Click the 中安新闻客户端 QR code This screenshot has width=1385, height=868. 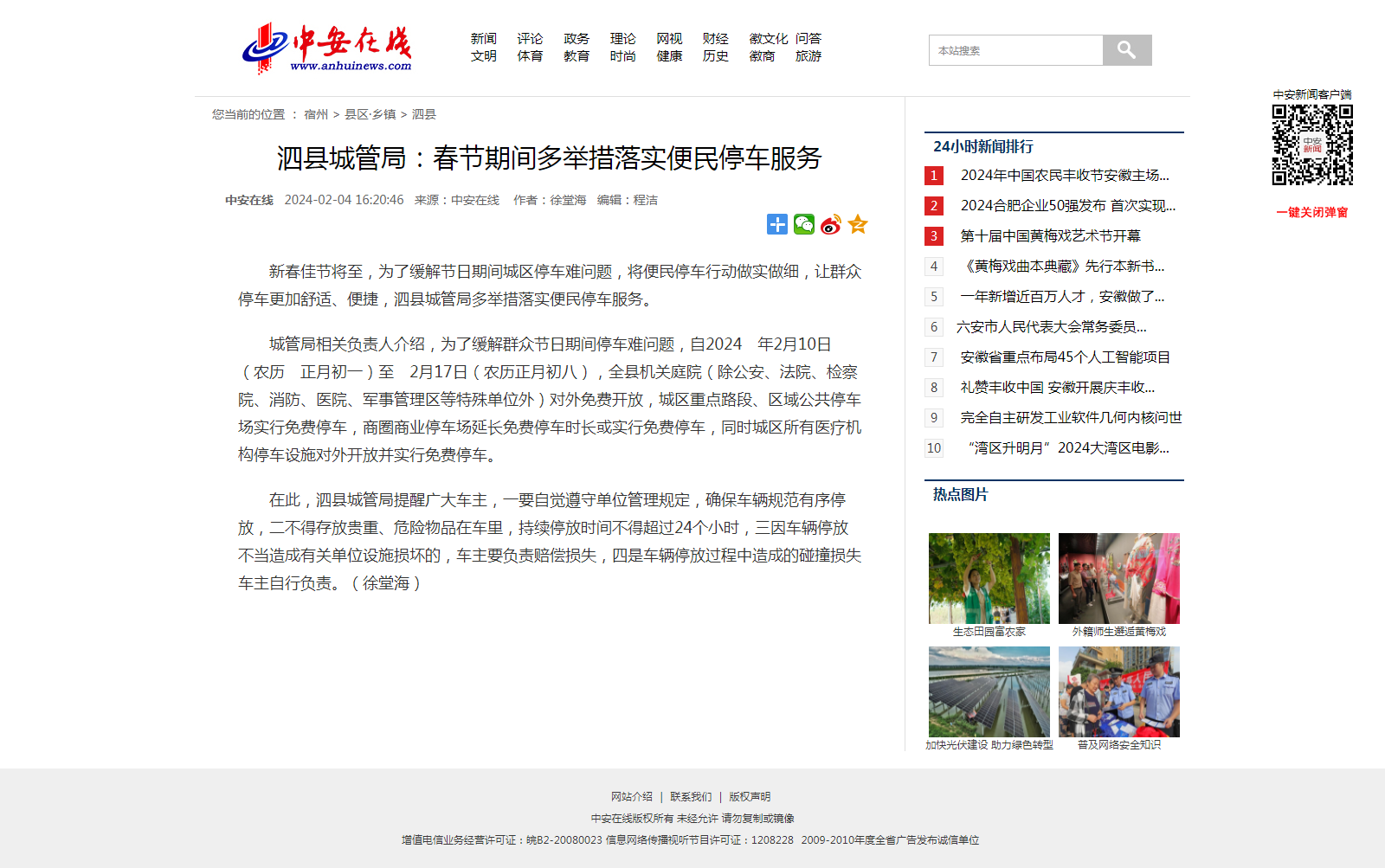(1312, 145)
